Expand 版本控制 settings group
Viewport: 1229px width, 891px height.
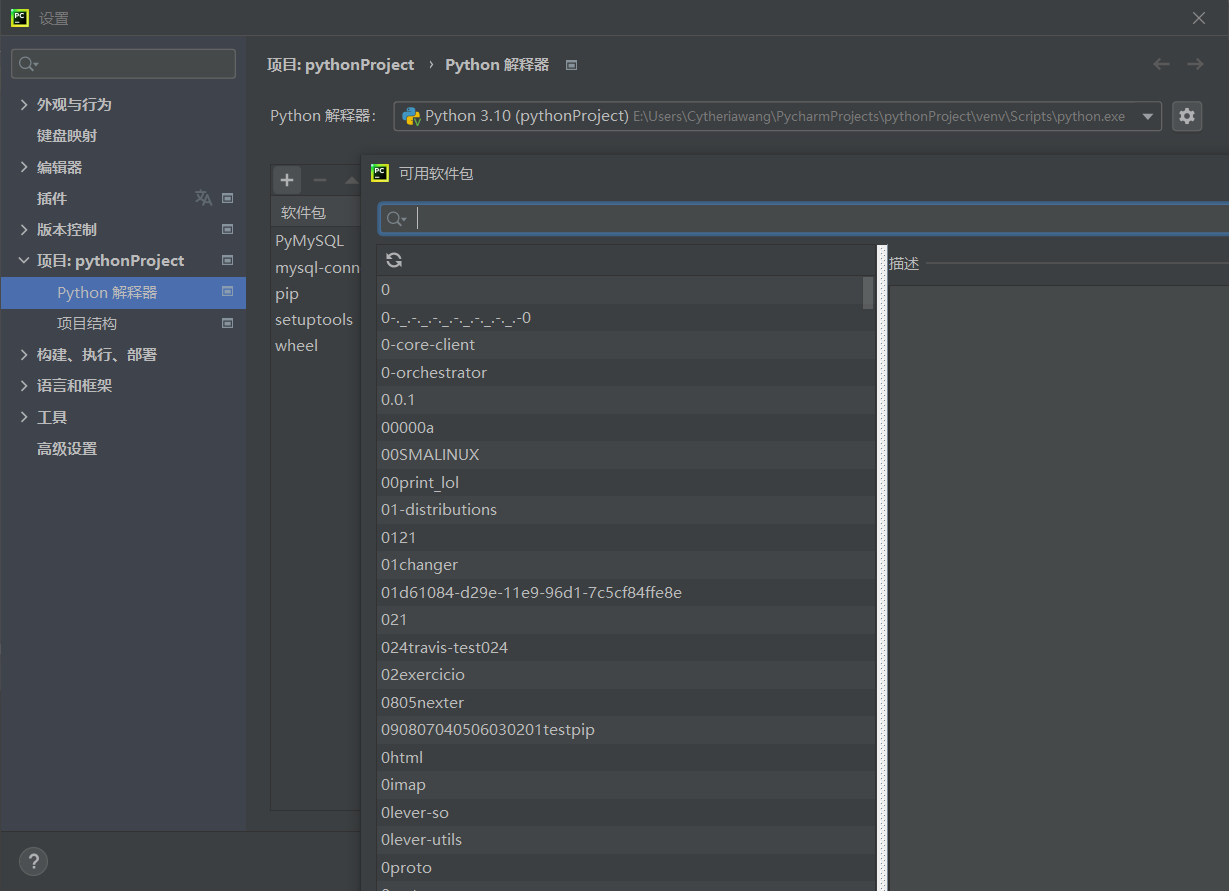pos(24,229)
